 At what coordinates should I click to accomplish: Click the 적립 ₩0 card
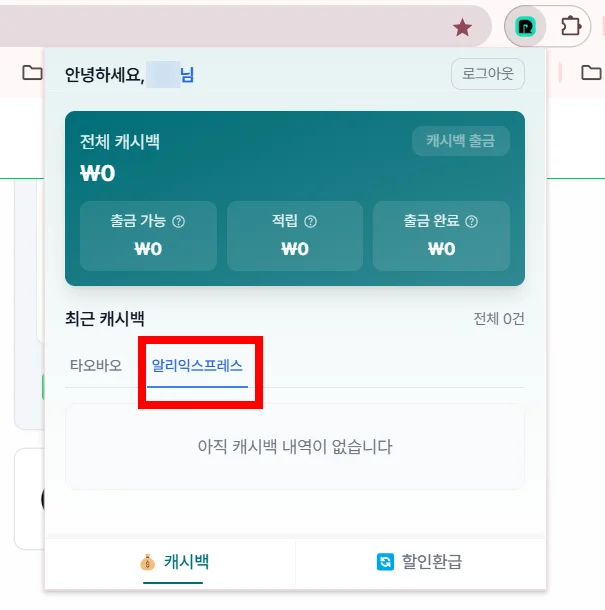pyautogui.click(x=295, y=236)
